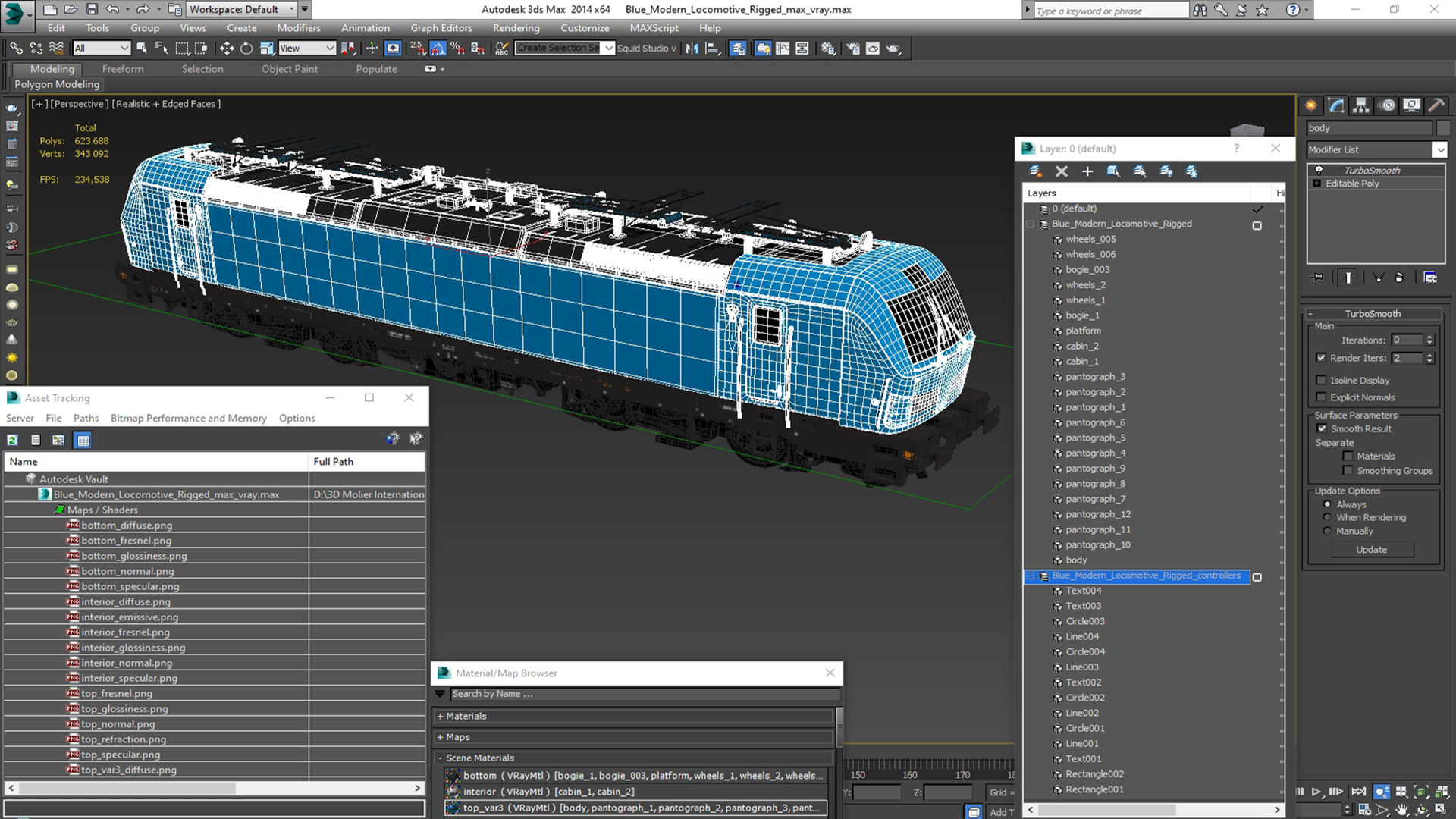This screenshot has width=1456, height=819.
Task: Collapse the Blue_Modern_Locomotive_Rigged layer tree
Action: tap(1031, 224)
